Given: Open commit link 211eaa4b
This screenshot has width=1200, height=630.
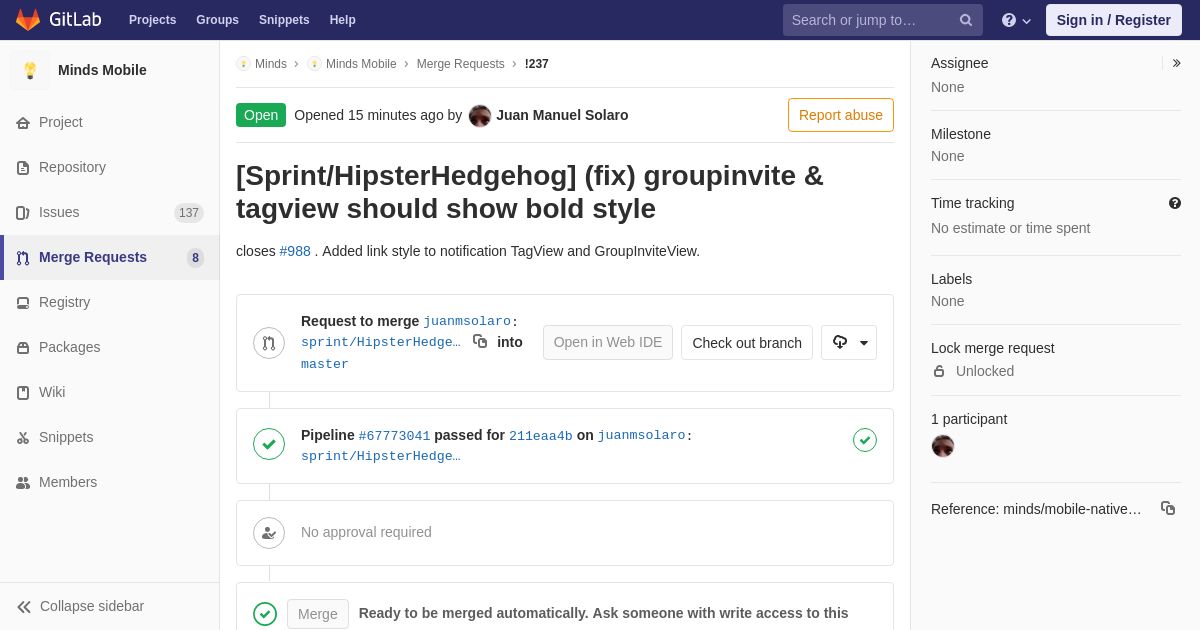Looking at the screenshot, I should point(541,436).
